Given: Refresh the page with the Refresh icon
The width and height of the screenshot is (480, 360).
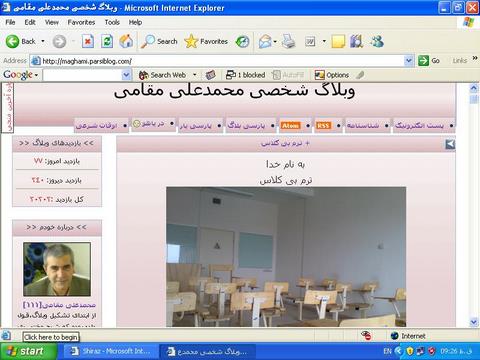Looking at the screenshot, I should click(x=107, y=41).
